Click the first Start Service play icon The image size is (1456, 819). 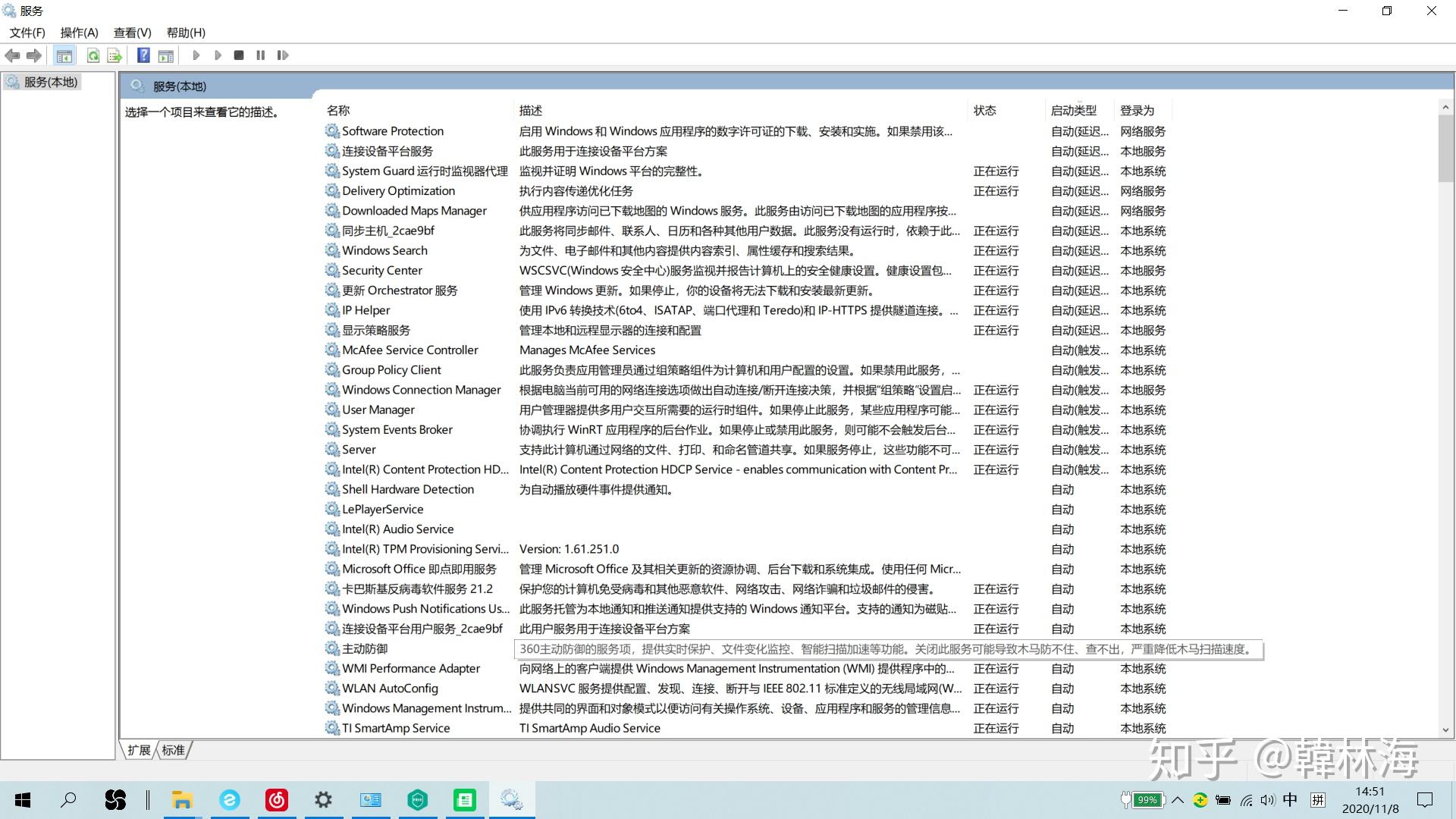pyautogui.click(x=196, y=55)
